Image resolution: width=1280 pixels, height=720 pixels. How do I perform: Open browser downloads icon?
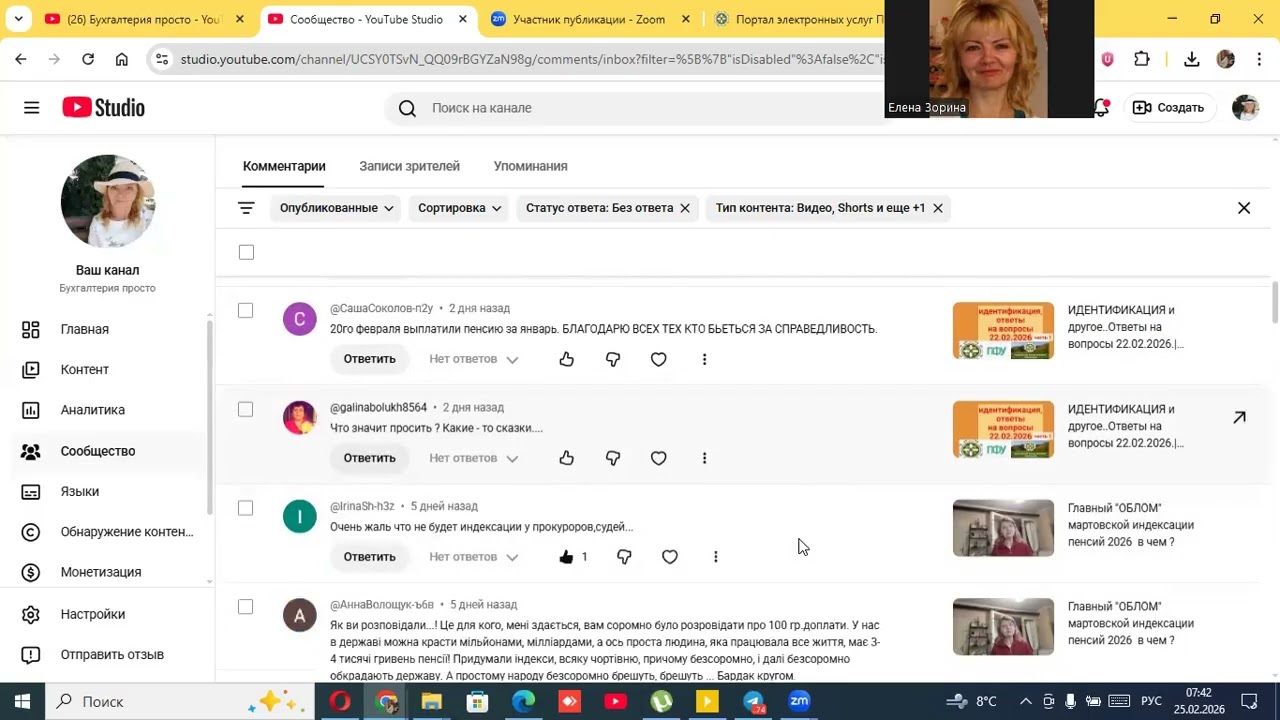click(x=1191, y=59)
